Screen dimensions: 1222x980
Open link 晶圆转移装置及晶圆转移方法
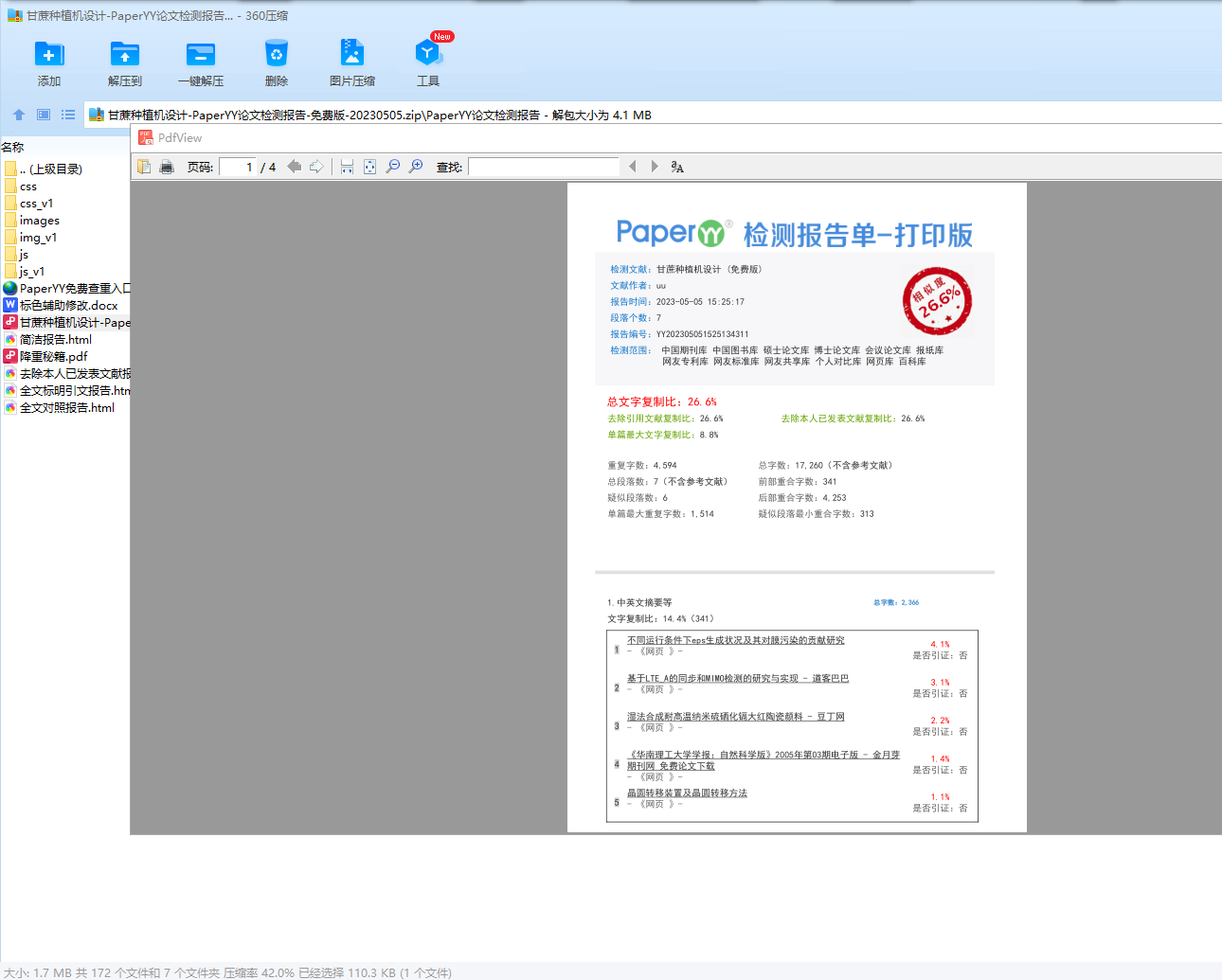click(x=687, y=793)
